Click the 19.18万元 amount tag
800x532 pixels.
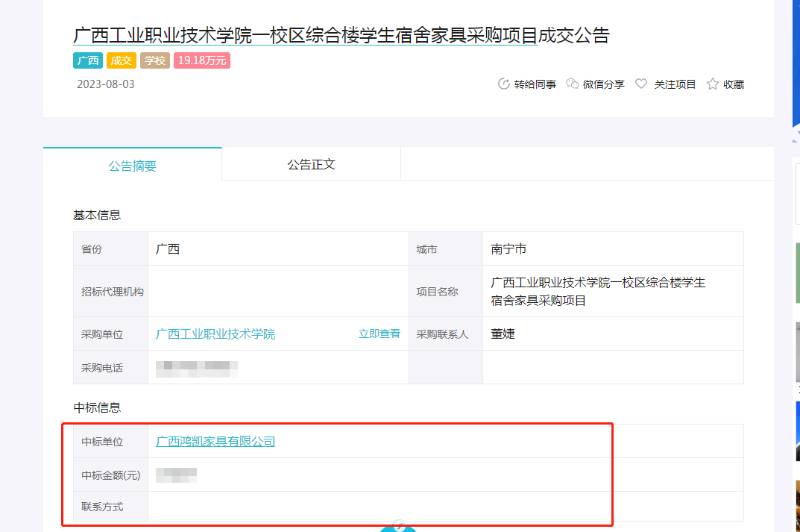tap(202, 60)
